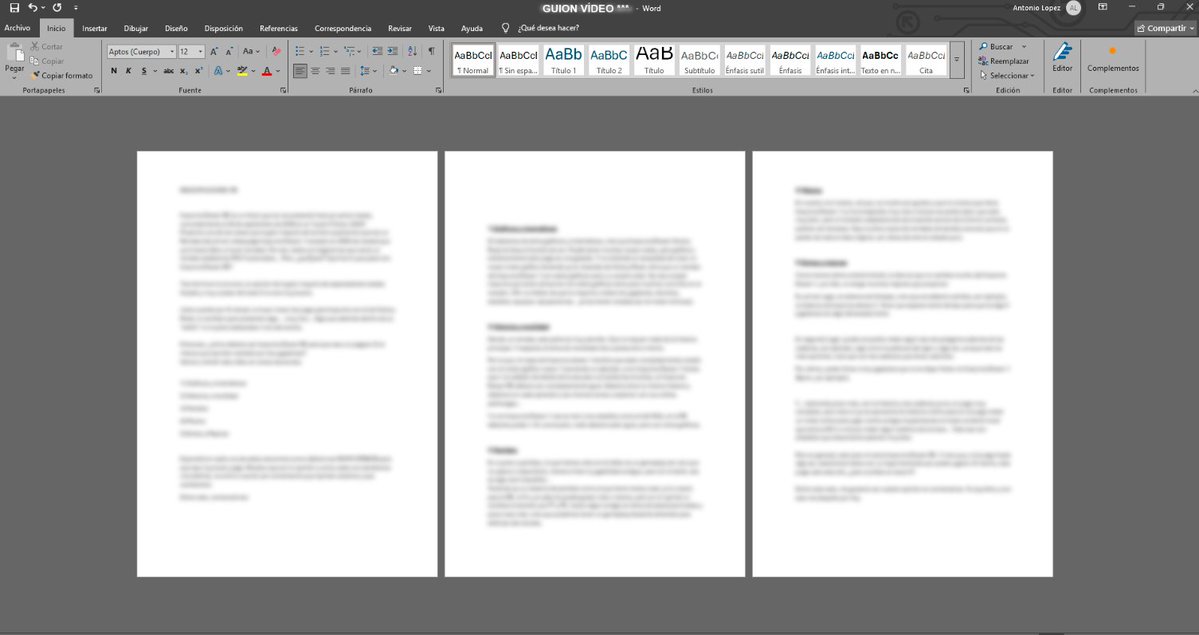Screen dimensions: 1199x635
Task: Expand the styles gallery with More arrow
Action: [x=956, y=60]
